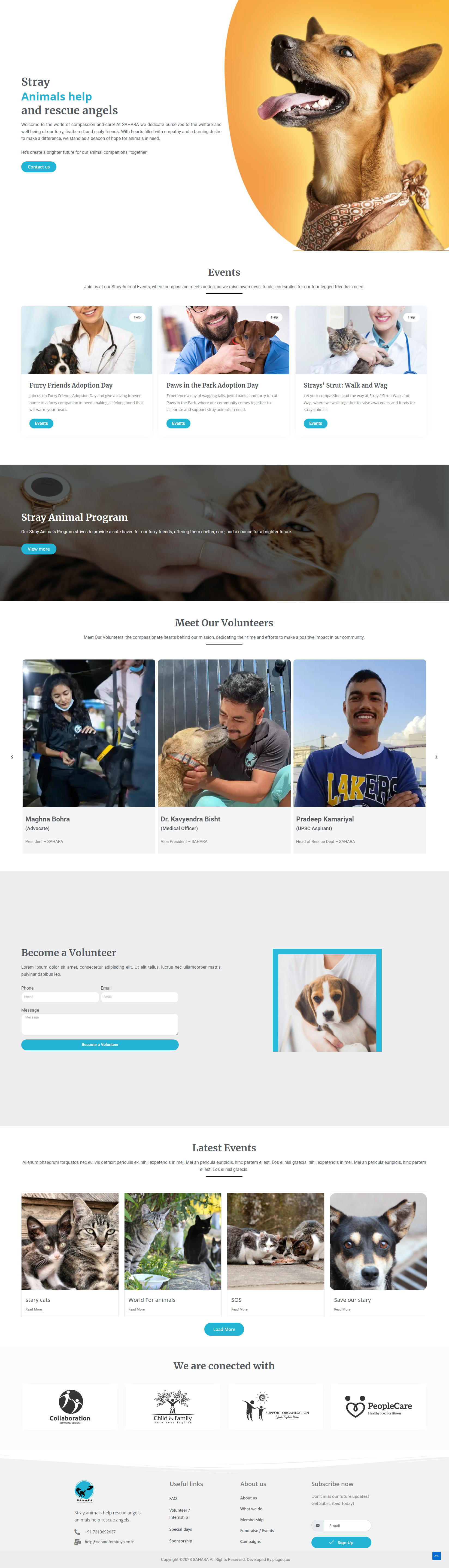Click the envelope icon in subscribe field
Screen dimensions: 449x1568
(317, 1525)
